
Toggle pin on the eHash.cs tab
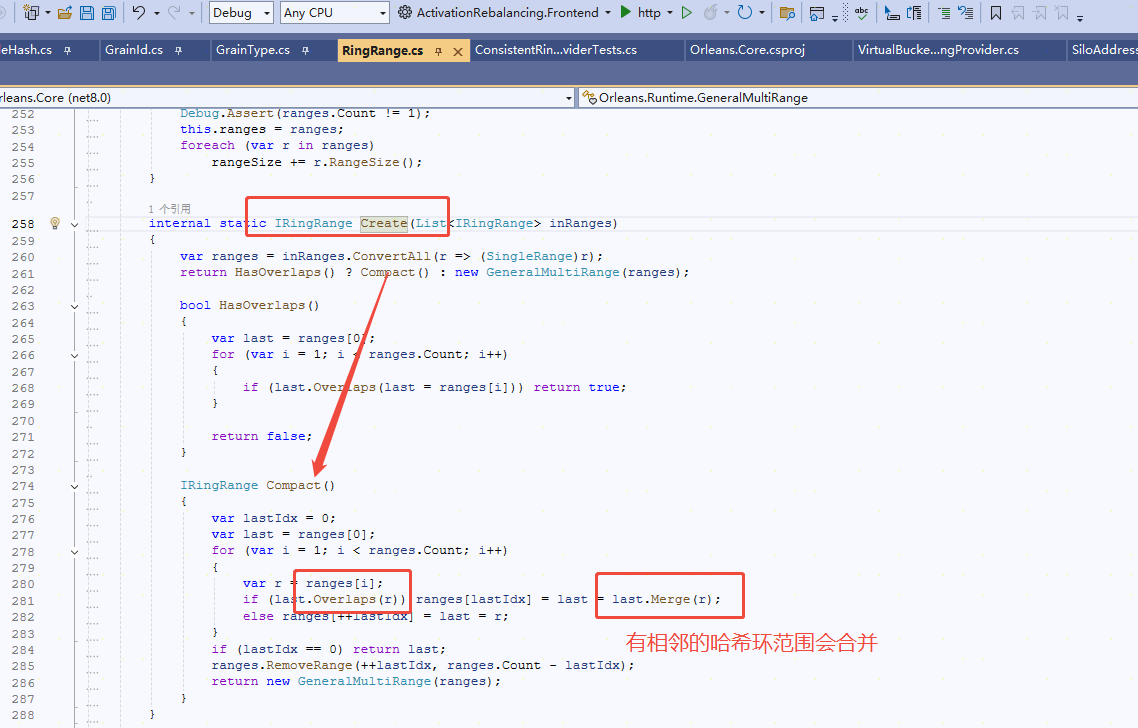coord(67,51)
